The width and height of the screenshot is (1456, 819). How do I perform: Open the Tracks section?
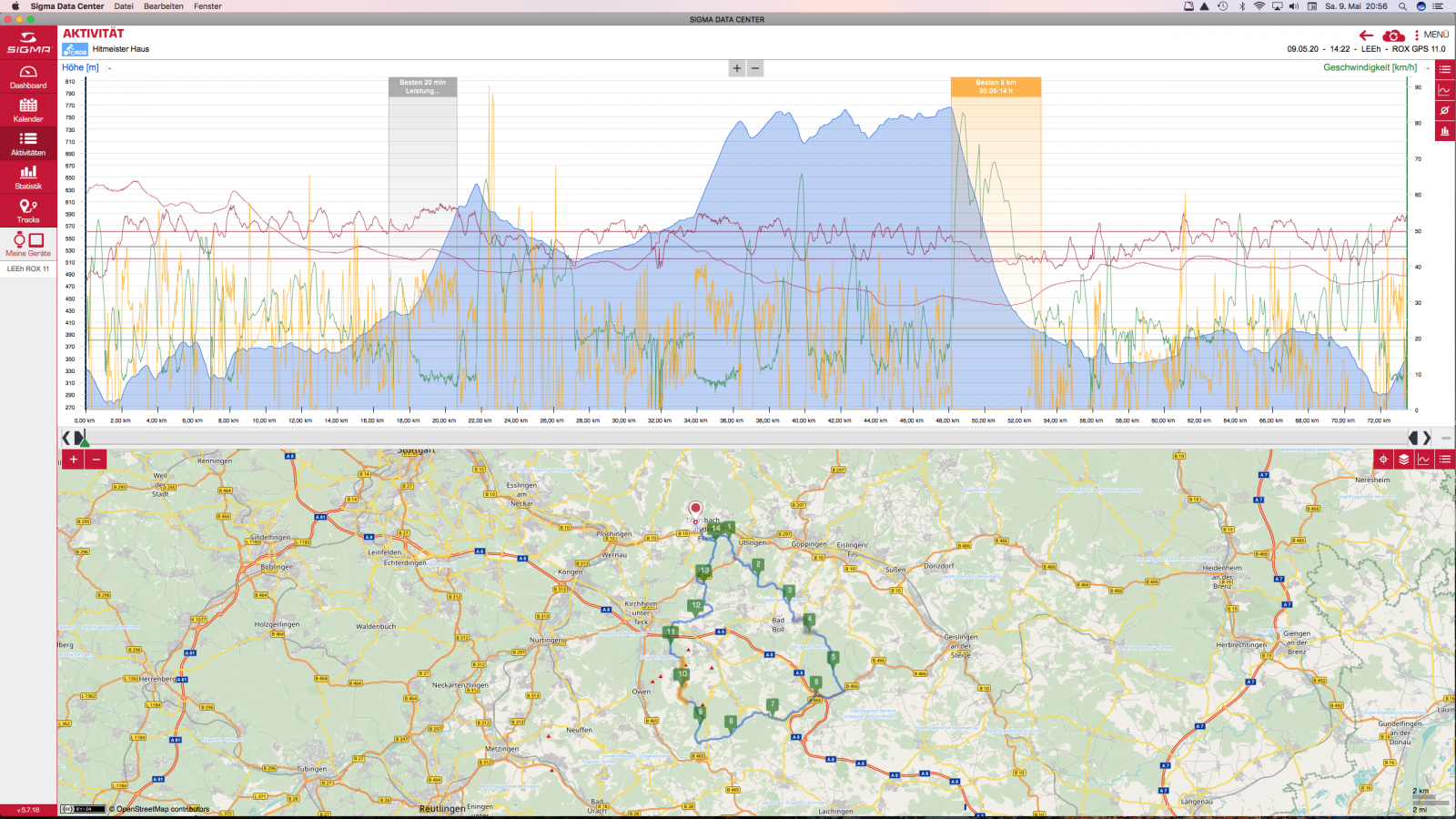point(28,210)
